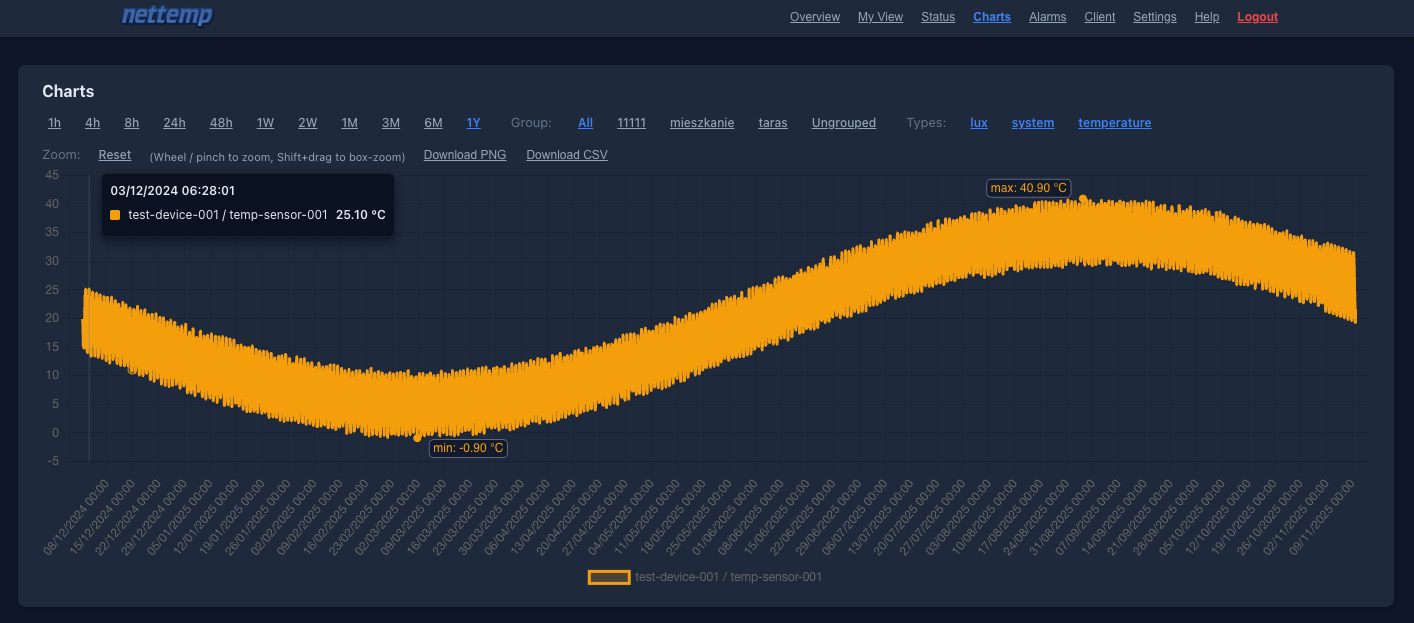Filter by temperature sensor type
1414x623 pixels.
click(1114, 122)
